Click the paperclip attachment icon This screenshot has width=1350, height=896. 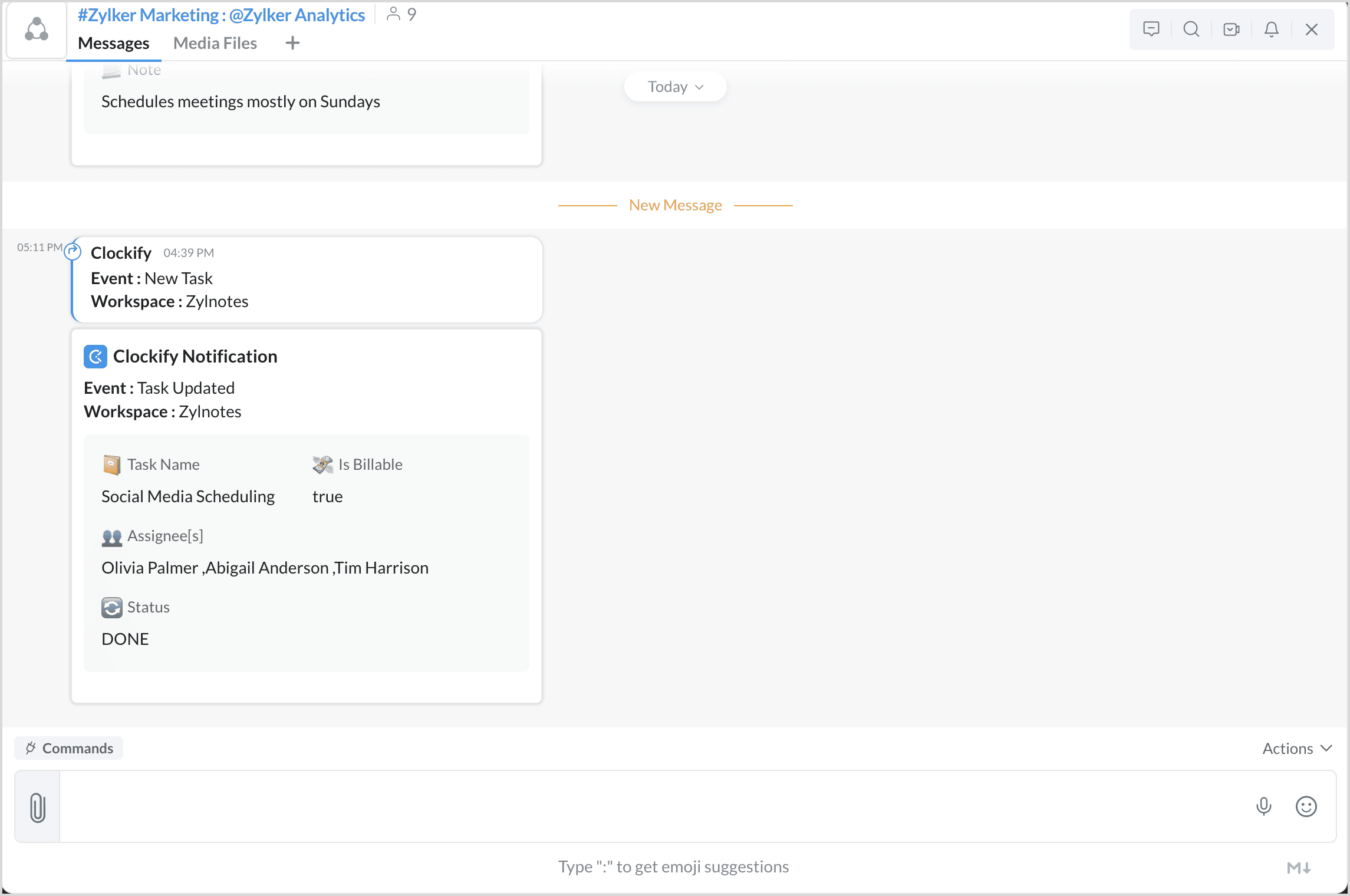coord(38,807)
